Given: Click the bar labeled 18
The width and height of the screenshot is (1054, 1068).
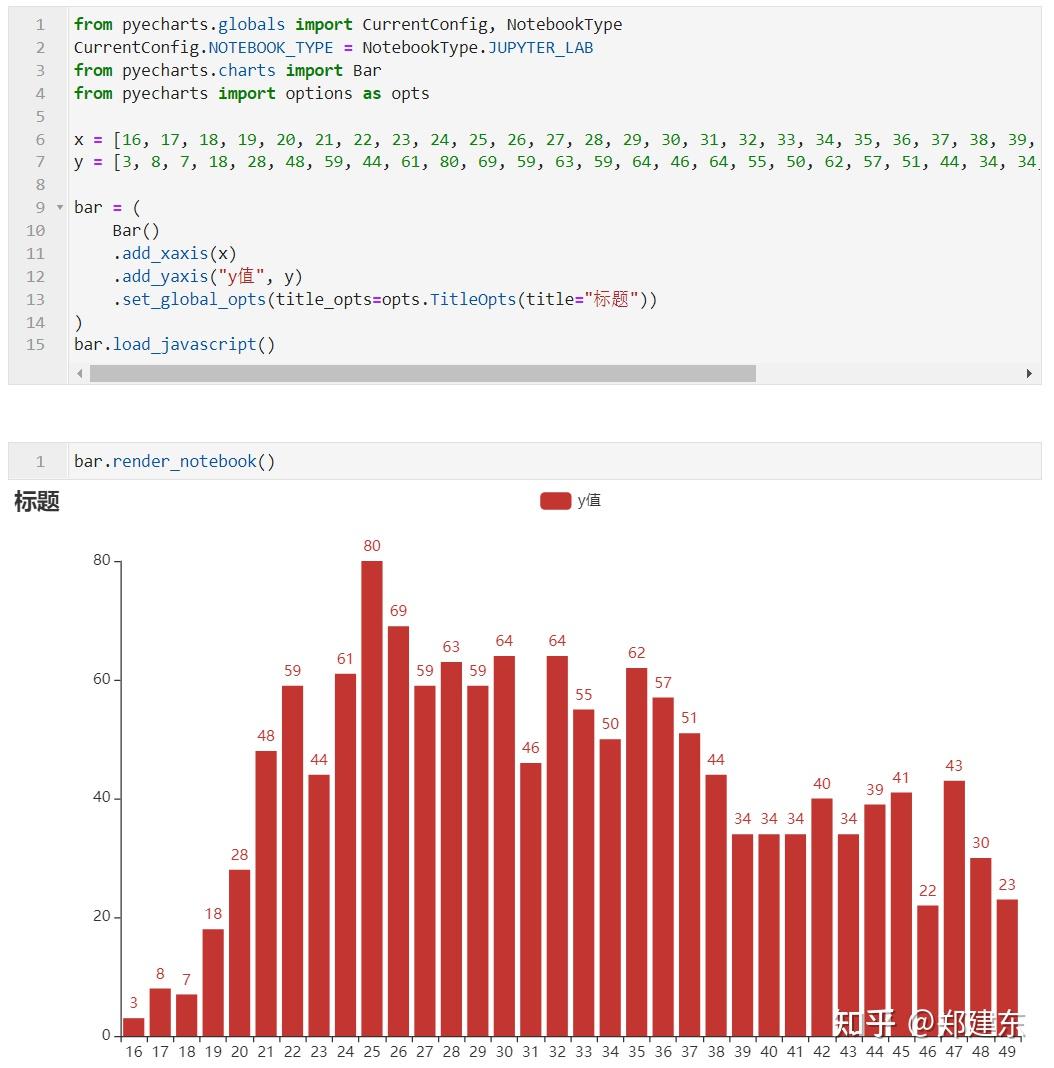Looking at the screenshot, I should coord(213,982).
